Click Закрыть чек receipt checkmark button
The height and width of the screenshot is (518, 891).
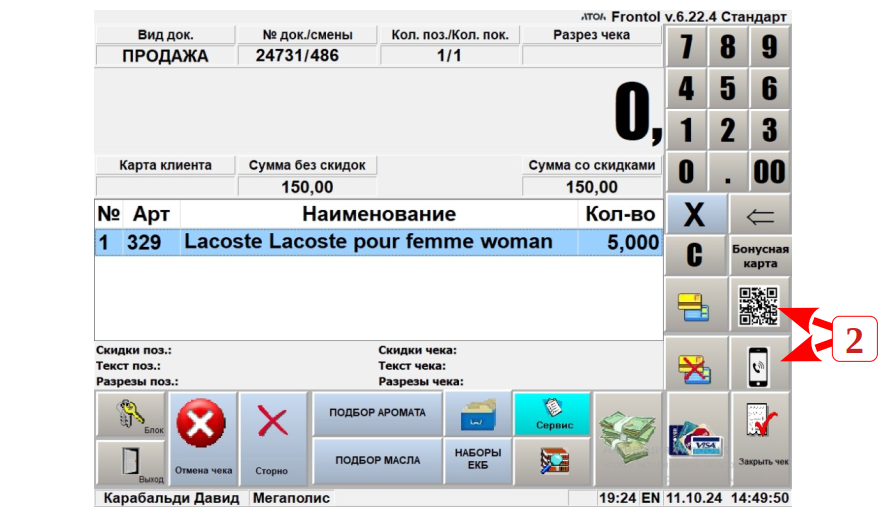(x=761, y=438)
